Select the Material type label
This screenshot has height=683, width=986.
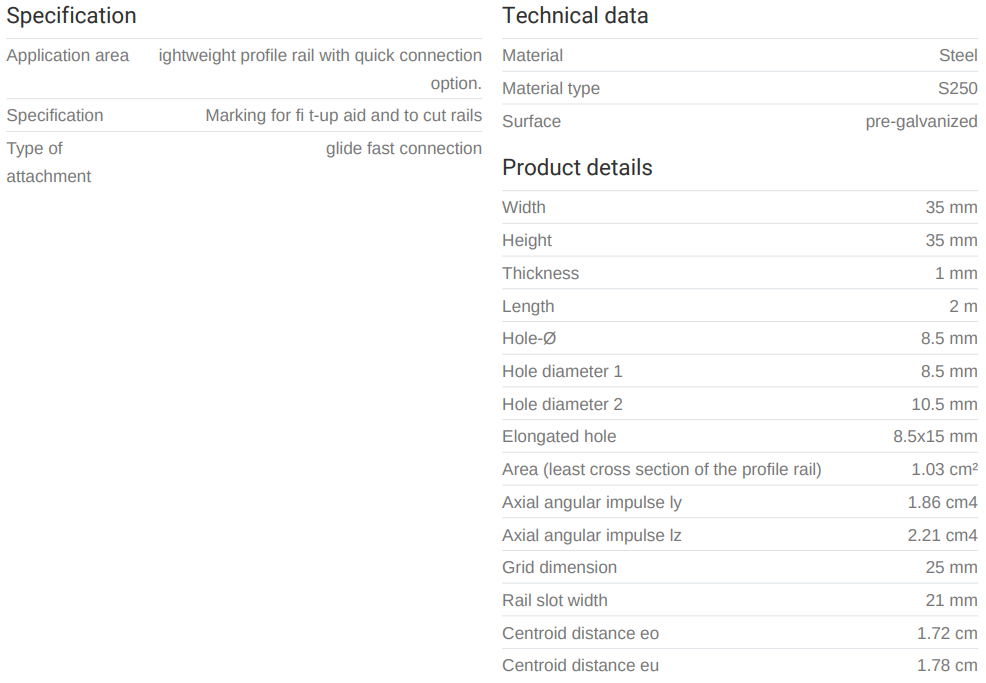point(551,89)
